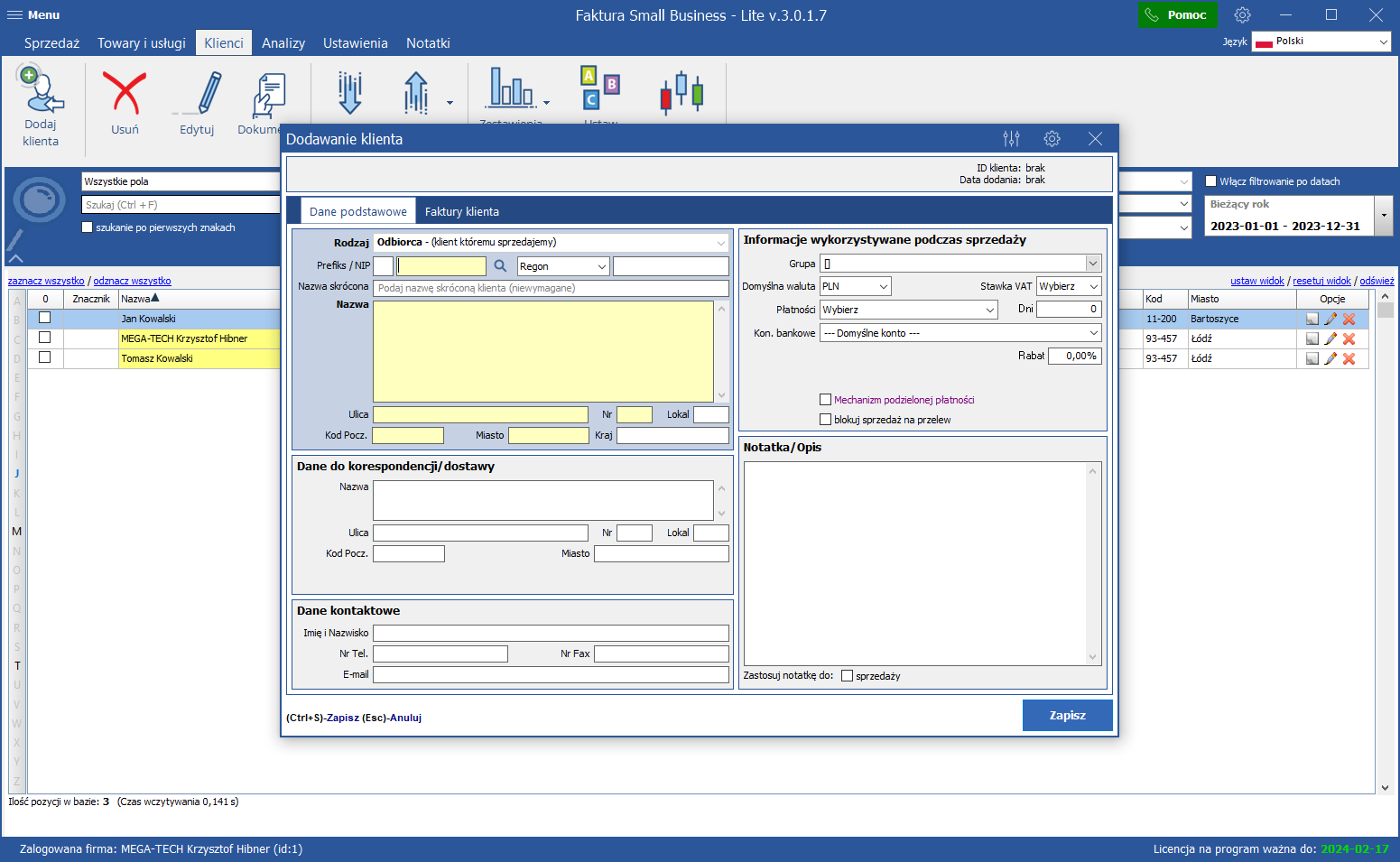Toggle Włącz filtrowanie po datach checkbox
The width and height of the screenshot is (1400, 862).
pyautogui.click(x=1211, y=181)
